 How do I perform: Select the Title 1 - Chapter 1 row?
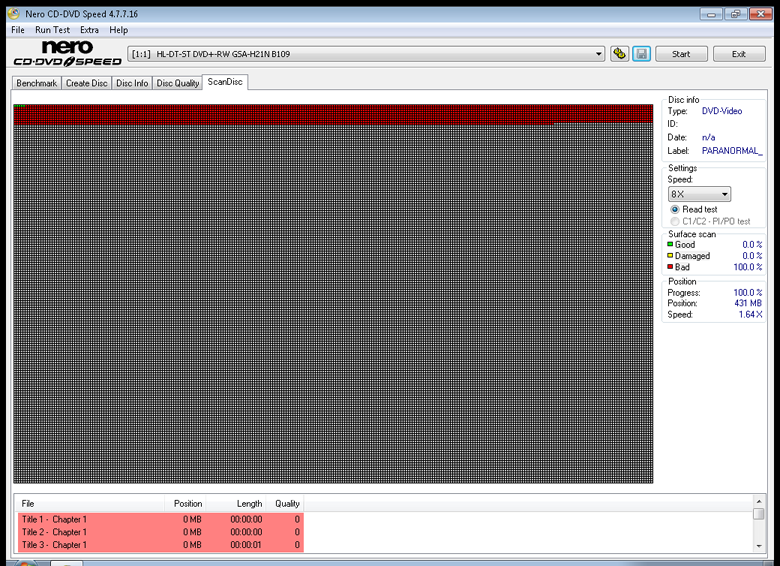point(161,519)
